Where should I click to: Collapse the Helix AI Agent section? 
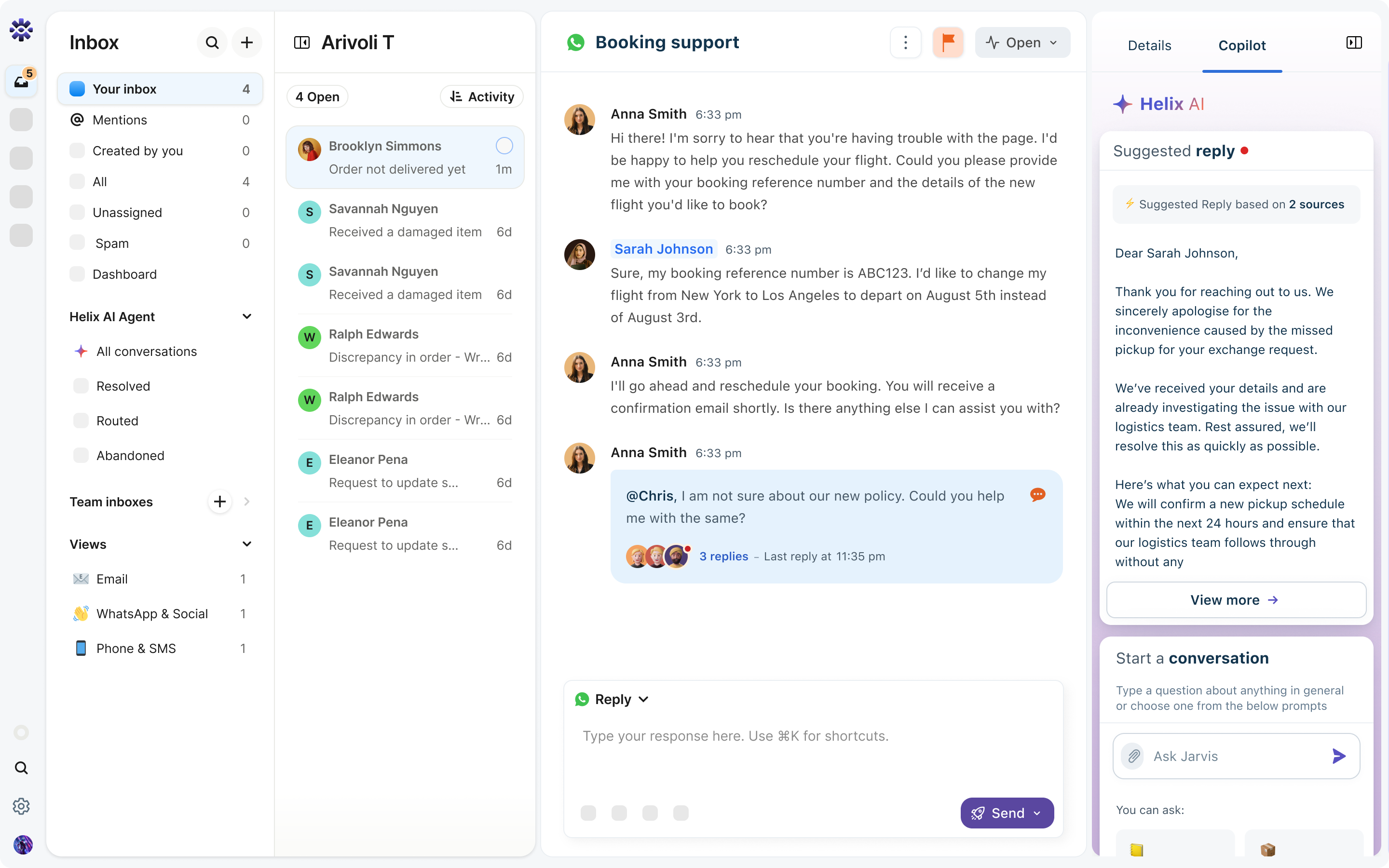pyautogui.click(x=247, y=316)
